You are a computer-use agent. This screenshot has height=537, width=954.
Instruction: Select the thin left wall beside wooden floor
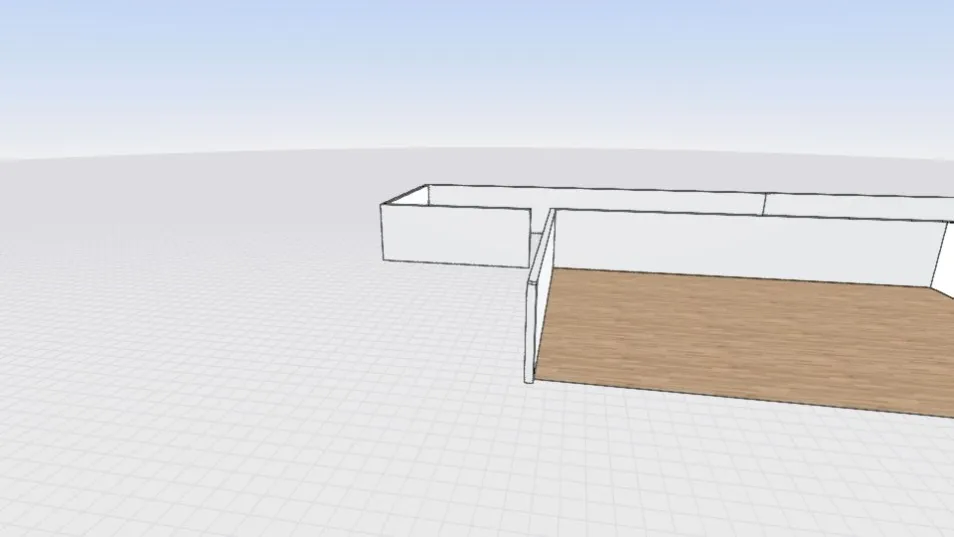pyautogui.click(x=540, y=300)
